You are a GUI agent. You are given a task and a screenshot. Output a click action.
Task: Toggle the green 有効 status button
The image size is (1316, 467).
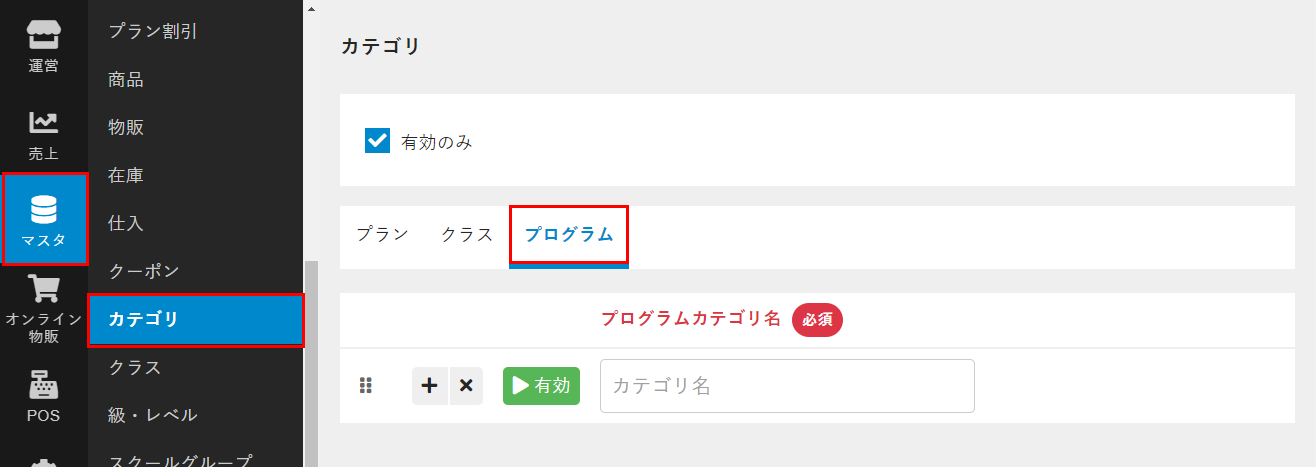click(541, 386)
